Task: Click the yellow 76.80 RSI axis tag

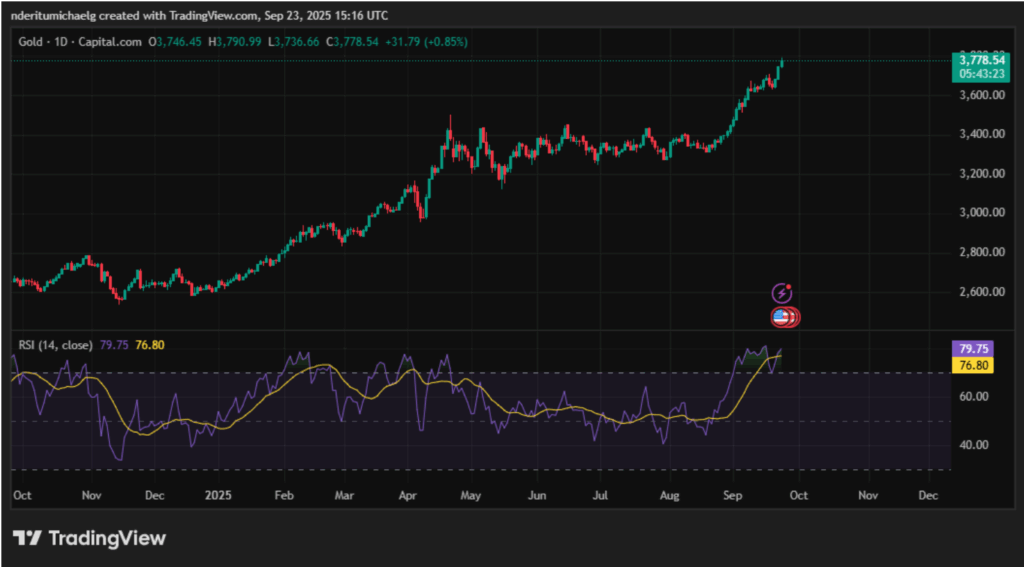Action: tap(974, 365)
